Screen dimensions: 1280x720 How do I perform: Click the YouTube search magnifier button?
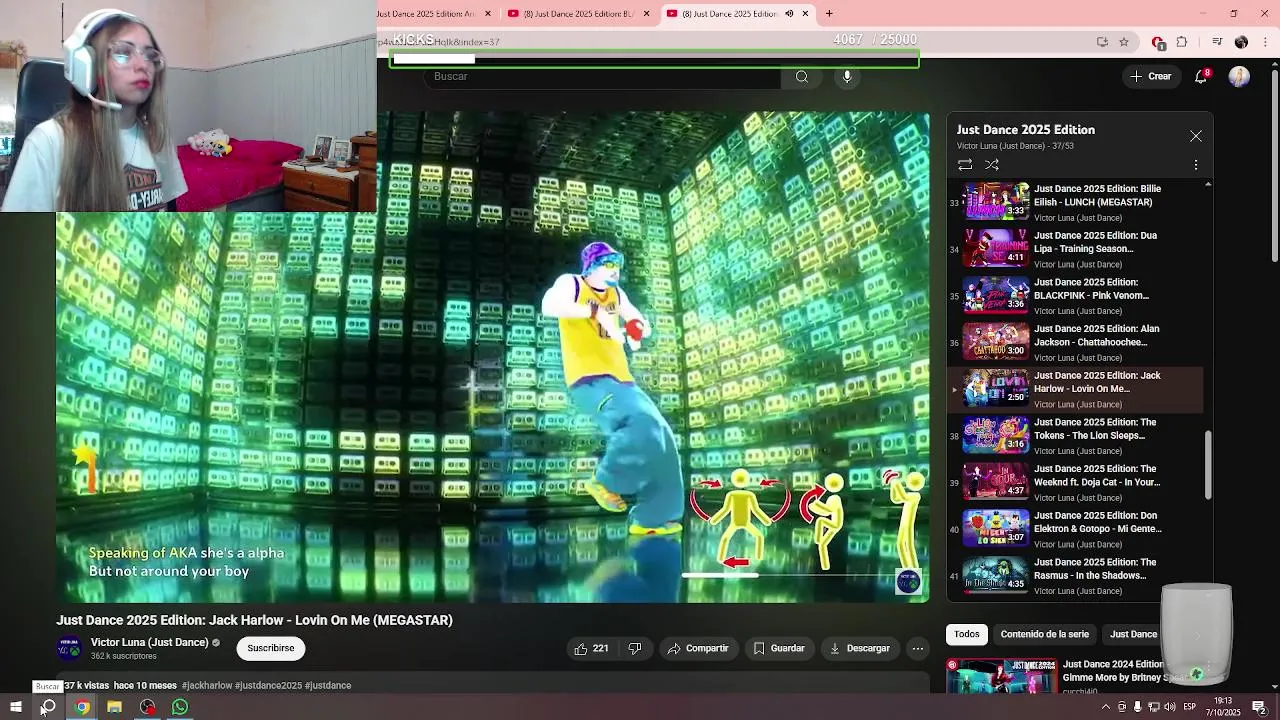coord(802,77)
